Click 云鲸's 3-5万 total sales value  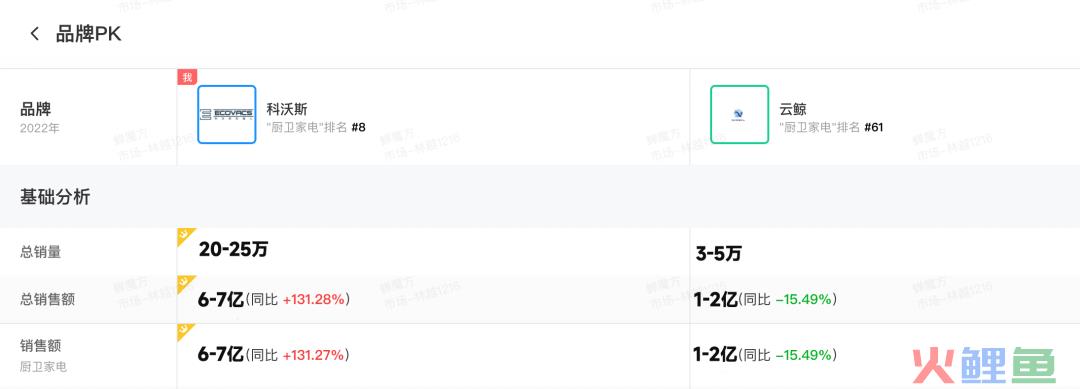click(718, 254)
